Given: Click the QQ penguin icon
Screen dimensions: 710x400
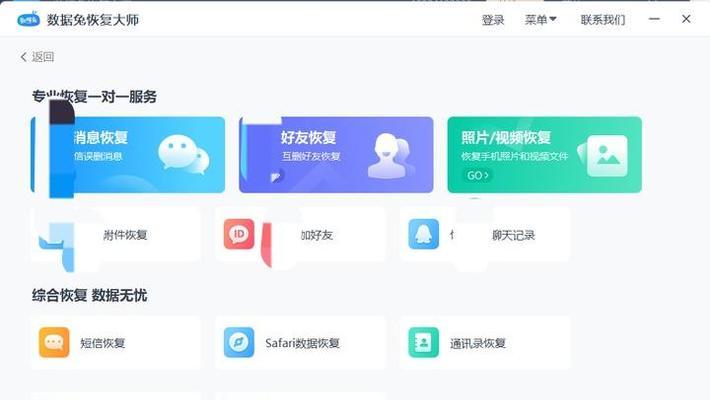Looking at the screenshot, I should [423, 234].
